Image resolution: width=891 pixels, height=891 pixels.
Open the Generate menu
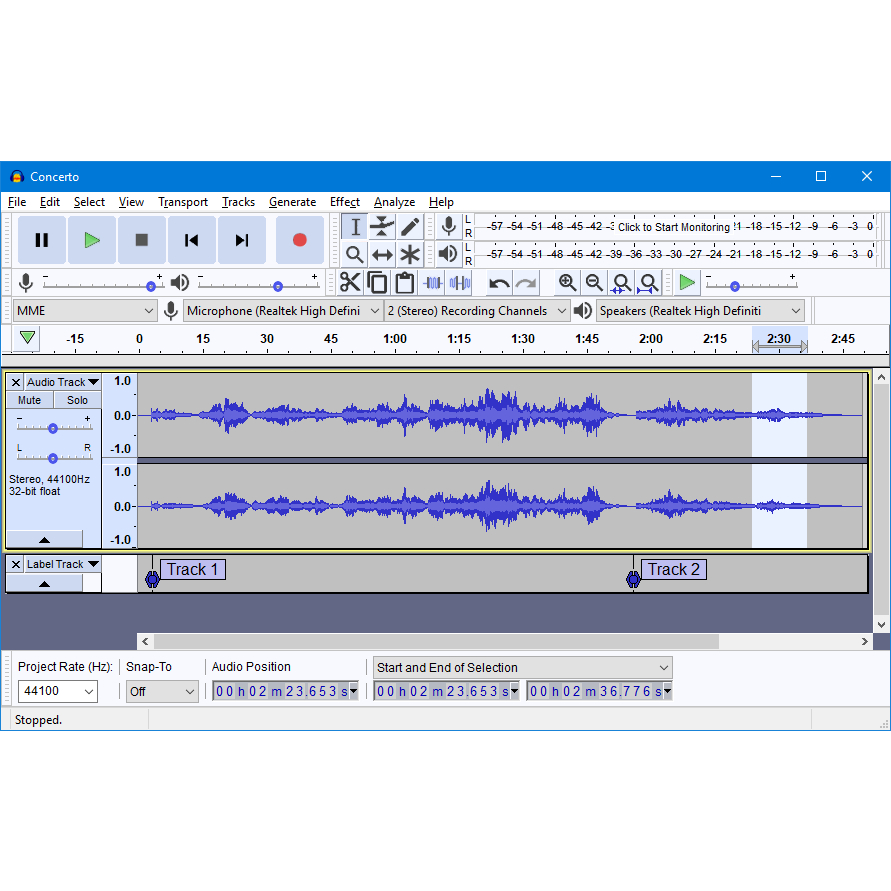tap(292, 202)
